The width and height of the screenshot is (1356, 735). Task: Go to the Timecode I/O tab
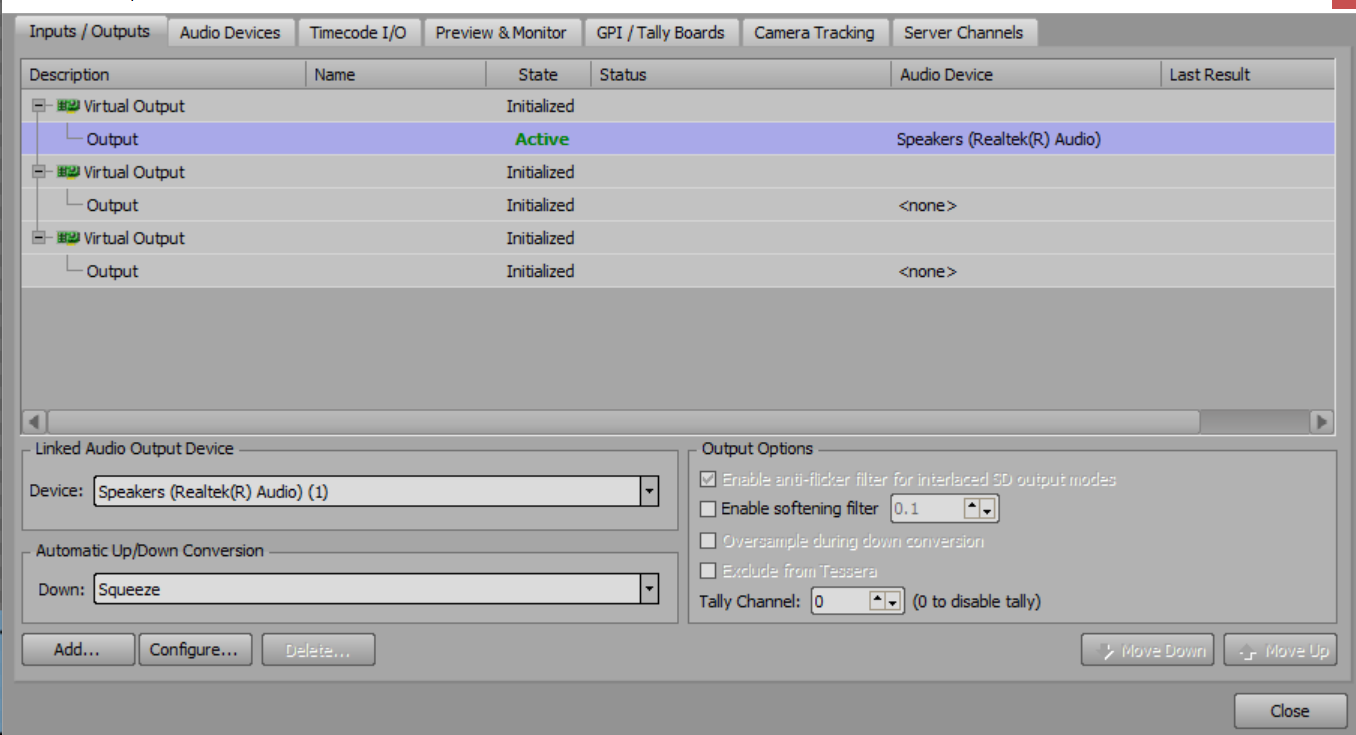pos(358,33)
